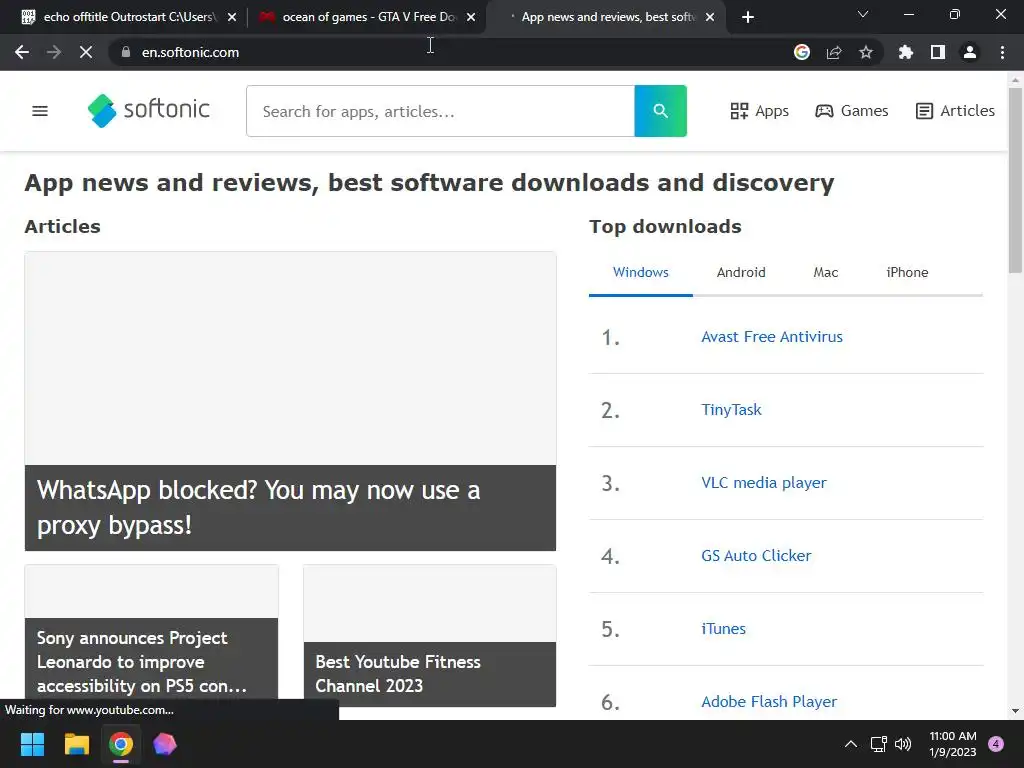Screen dimensions: 1024x768
Task: Open the volume tray icon
Action: [903, 744]
